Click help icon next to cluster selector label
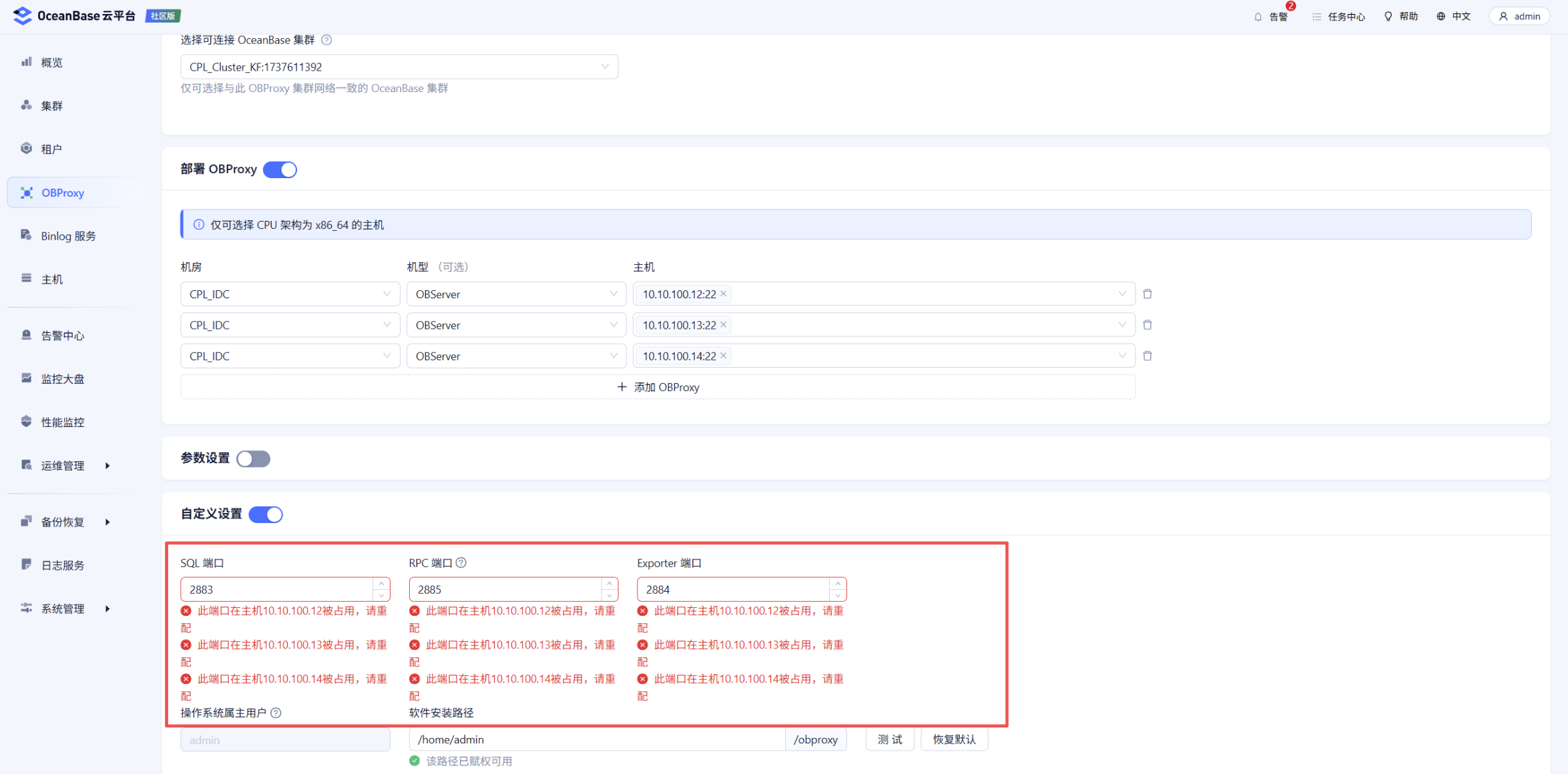1568x774 pixels. coord(326,40)
